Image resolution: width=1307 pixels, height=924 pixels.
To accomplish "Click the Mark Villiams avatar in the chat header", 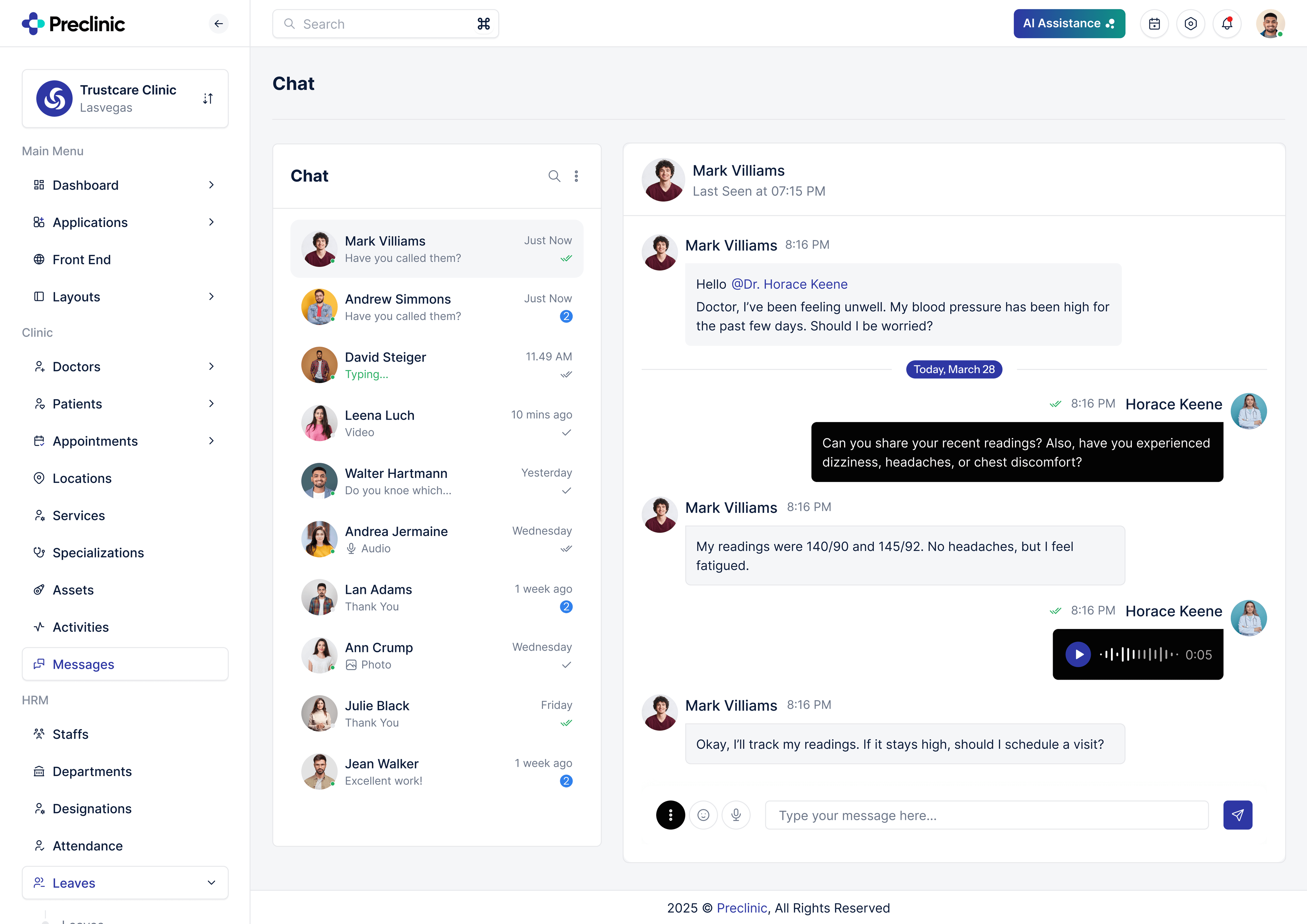I will (x=663, y=180).
